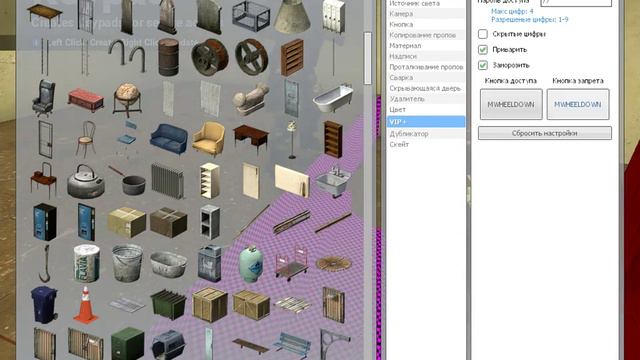The image size is (640, 360).
Task: Spawn the metal bucket prop
Action: tap(127, 264)
